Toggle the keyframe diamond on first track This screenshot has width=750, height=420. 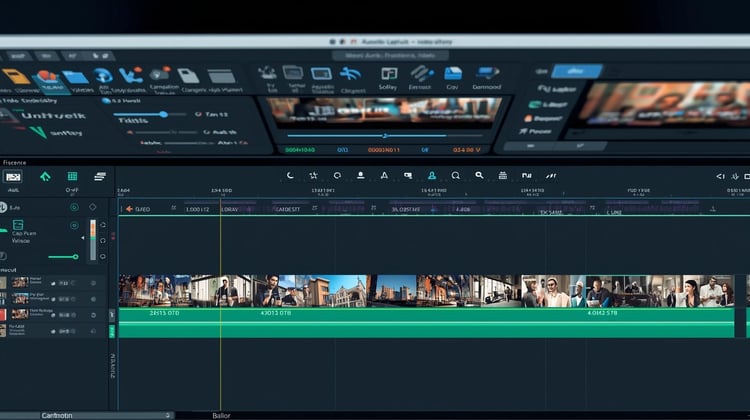93,207
